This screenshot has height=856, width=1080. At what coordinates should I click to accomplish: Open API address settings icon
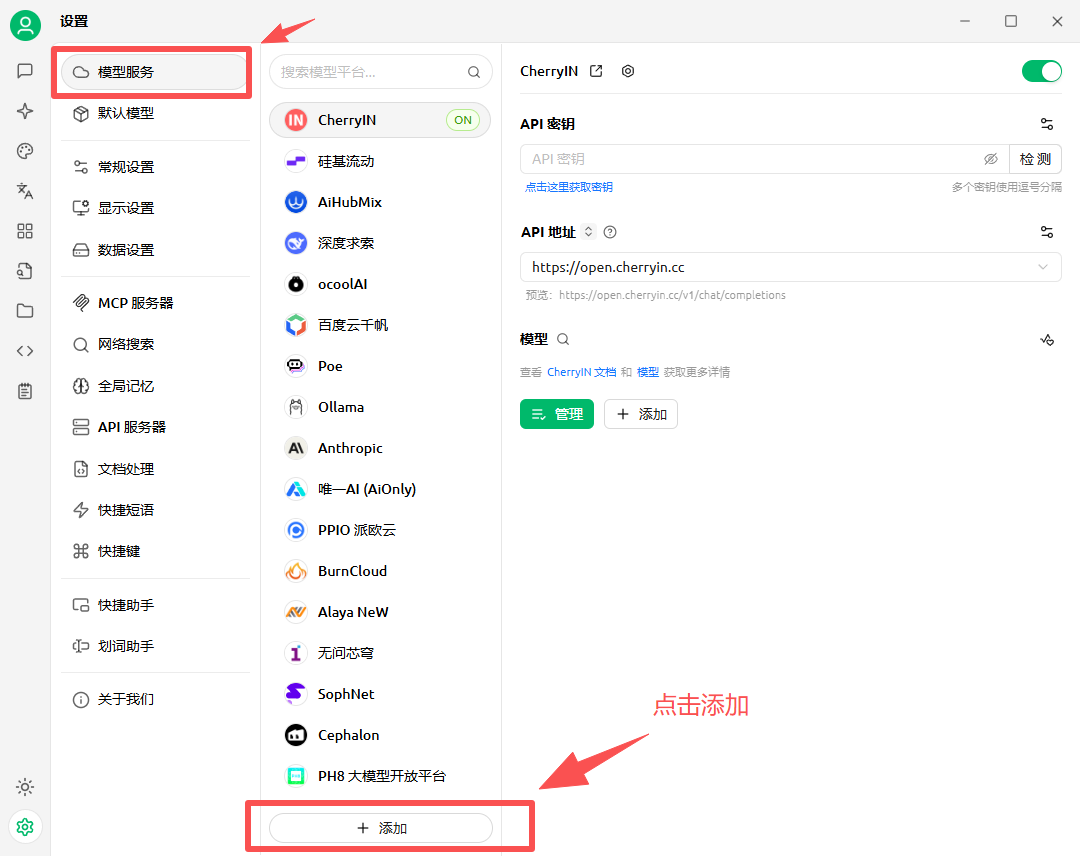(x=1047, y=232)
